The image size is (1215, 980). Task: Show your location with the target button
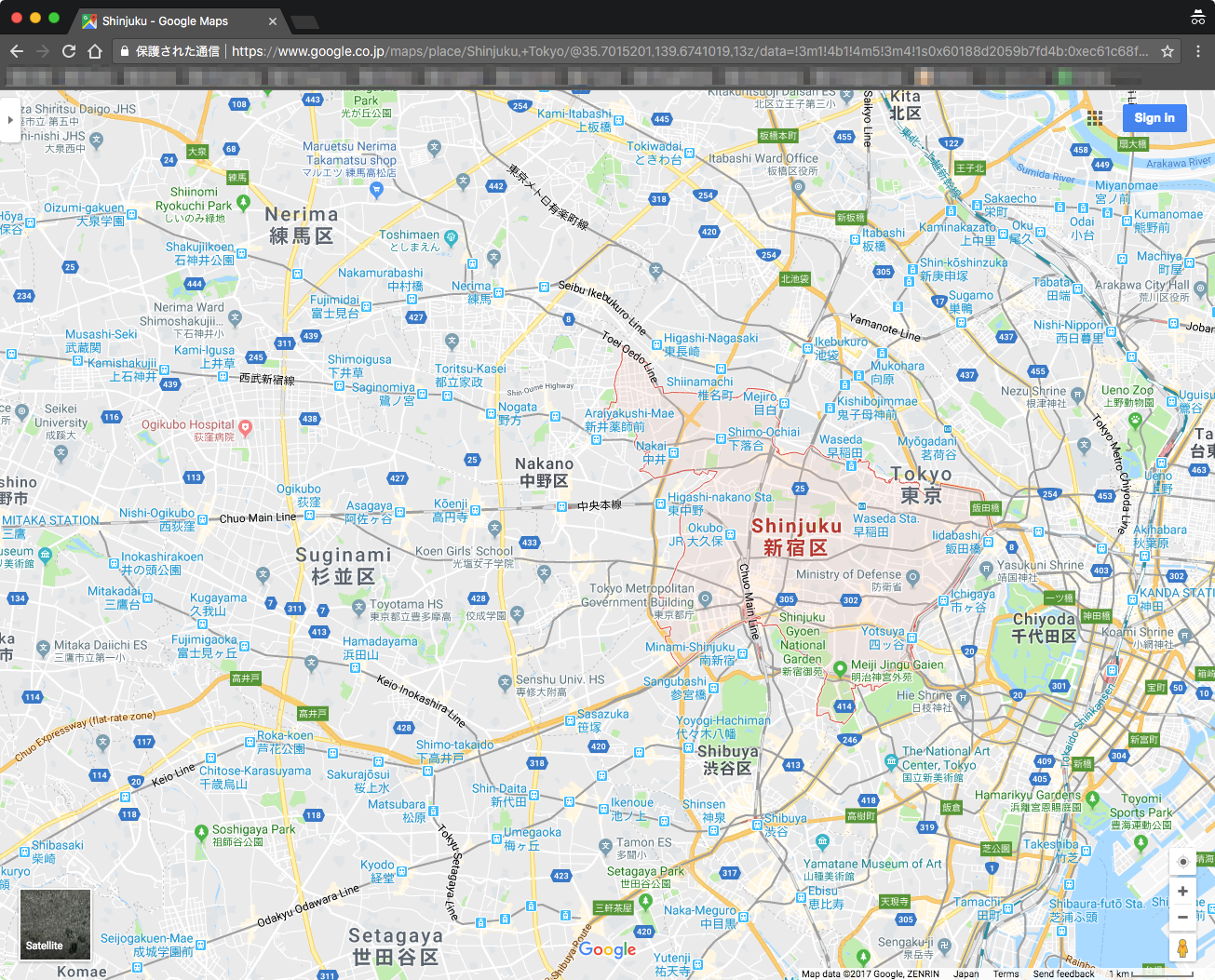click(x=1182, y=862)
